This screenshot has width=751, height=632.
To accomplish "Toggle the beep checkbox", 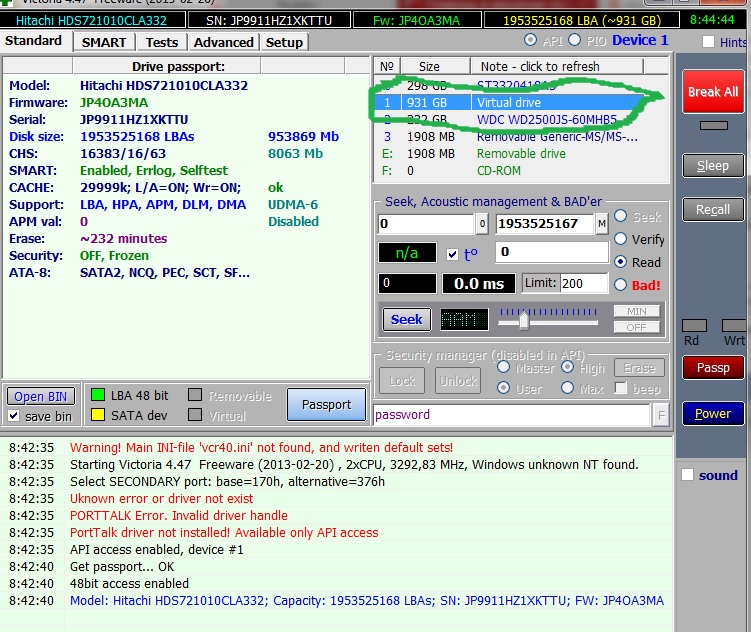I will point(621,388).
